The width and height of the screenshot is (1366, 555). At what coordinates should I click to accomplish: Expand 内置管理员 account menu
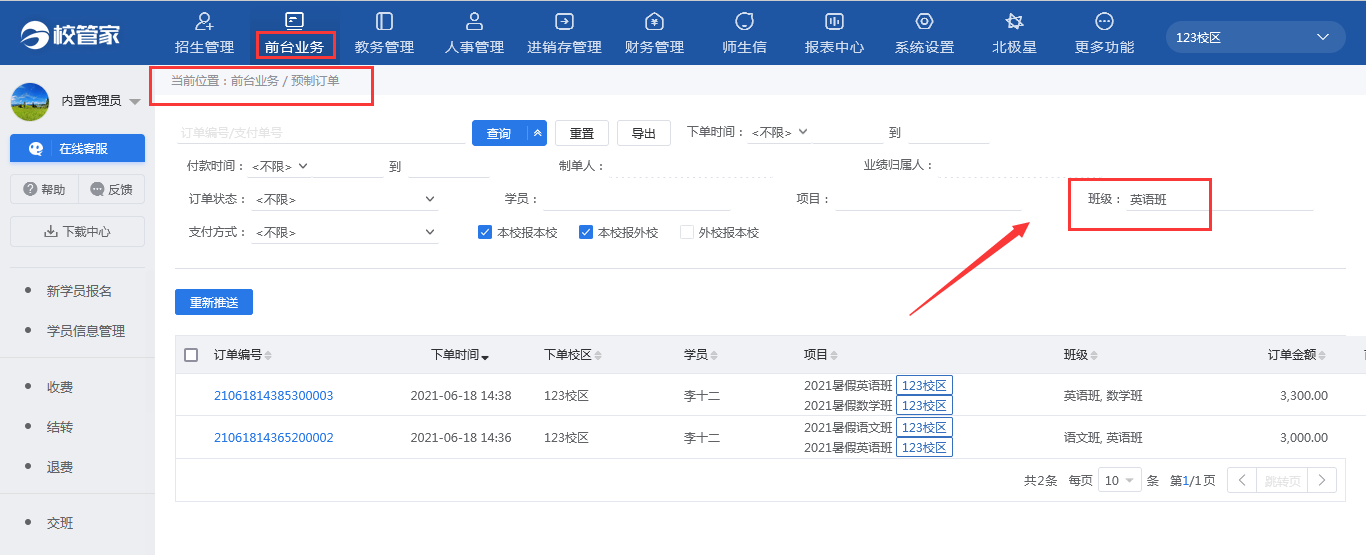(x=135, y=101)
